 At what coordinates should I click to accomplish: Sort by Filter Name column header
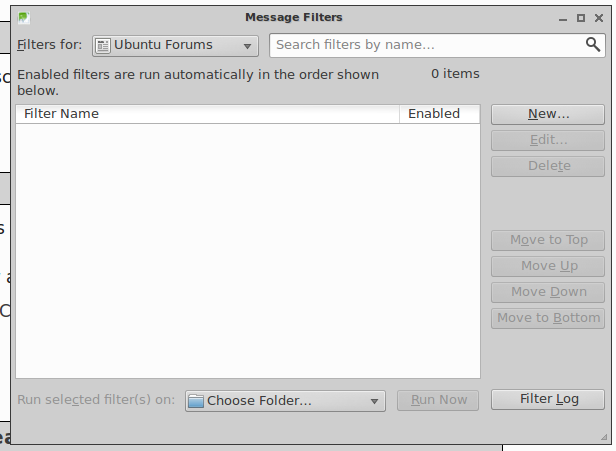tap(207, 114)
